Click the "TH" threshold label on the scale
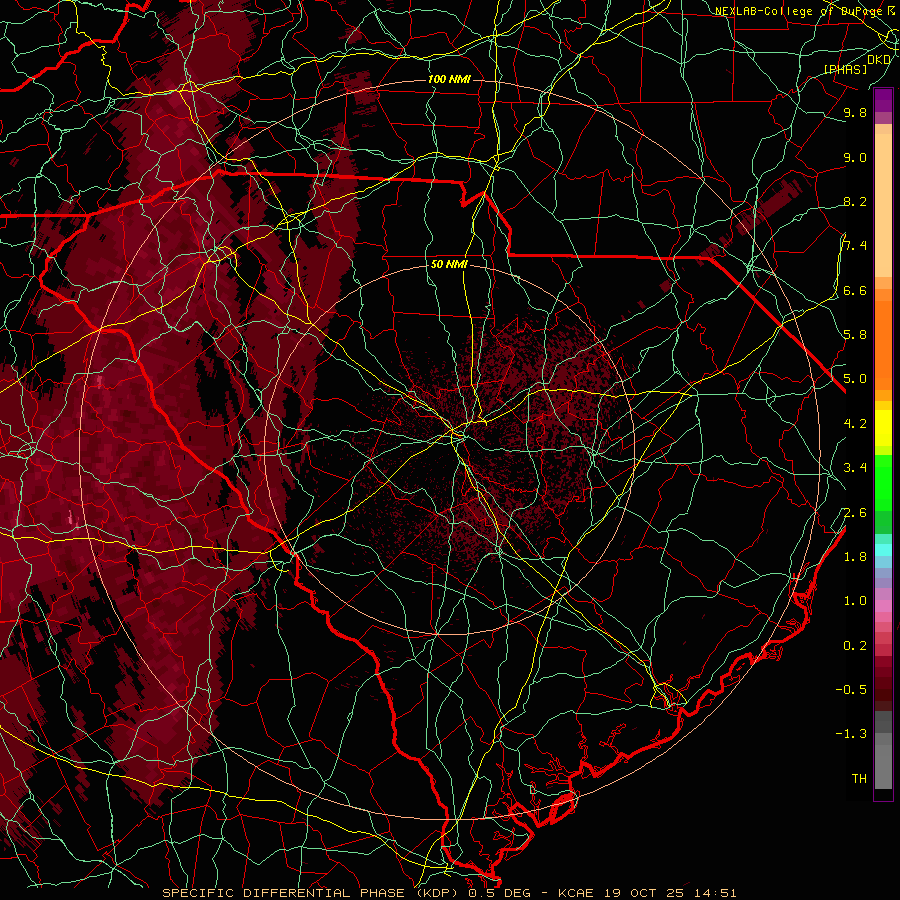 [859, 779]
